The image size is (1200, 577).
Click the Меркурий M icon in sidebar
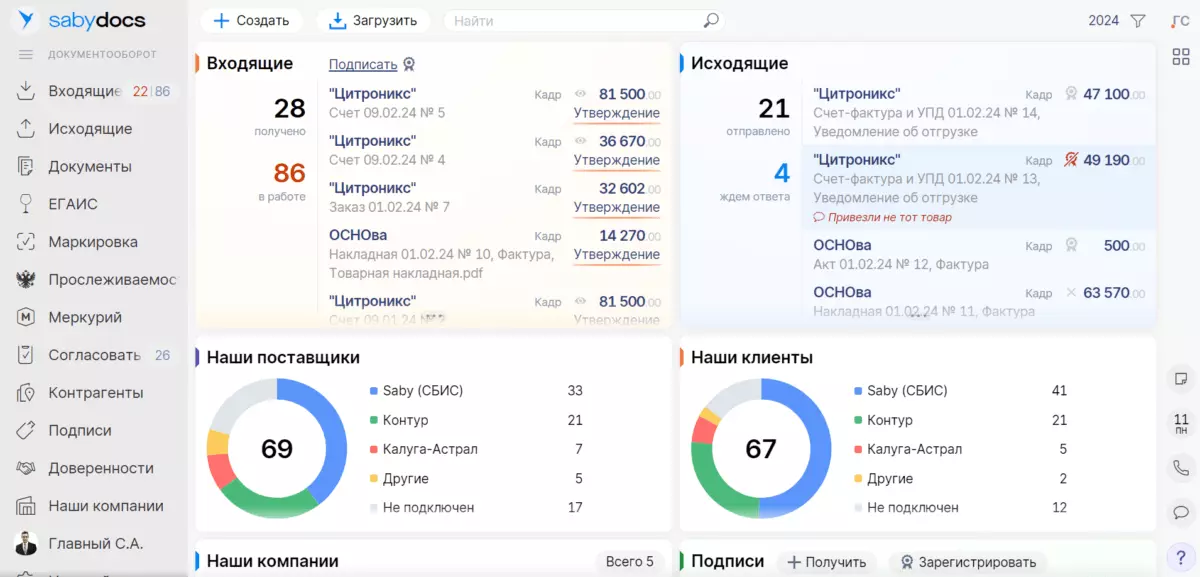click(x=26, y=317)
